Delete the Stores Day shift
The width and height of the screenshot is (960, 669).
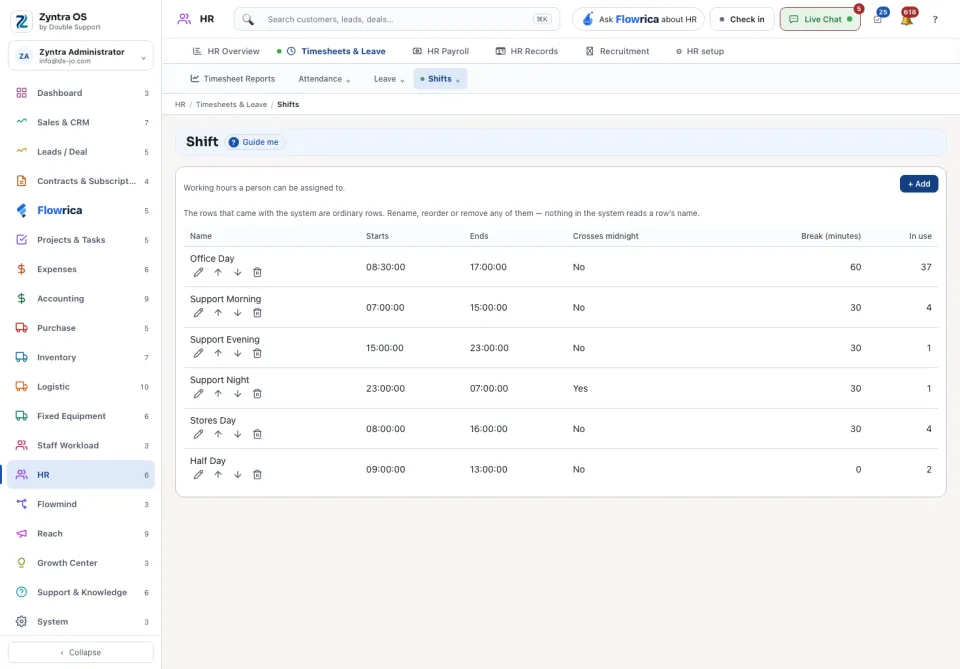257,434
